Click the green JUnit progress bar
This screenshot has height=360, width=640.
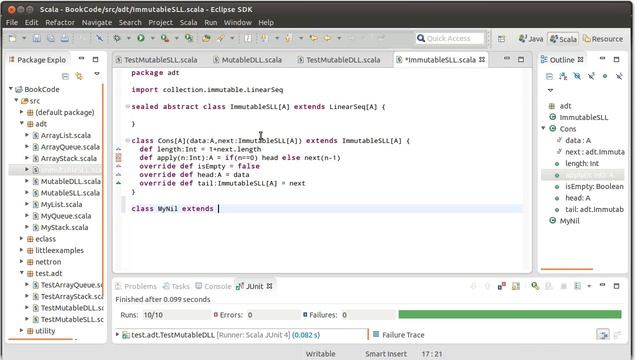tap(510, 314)
